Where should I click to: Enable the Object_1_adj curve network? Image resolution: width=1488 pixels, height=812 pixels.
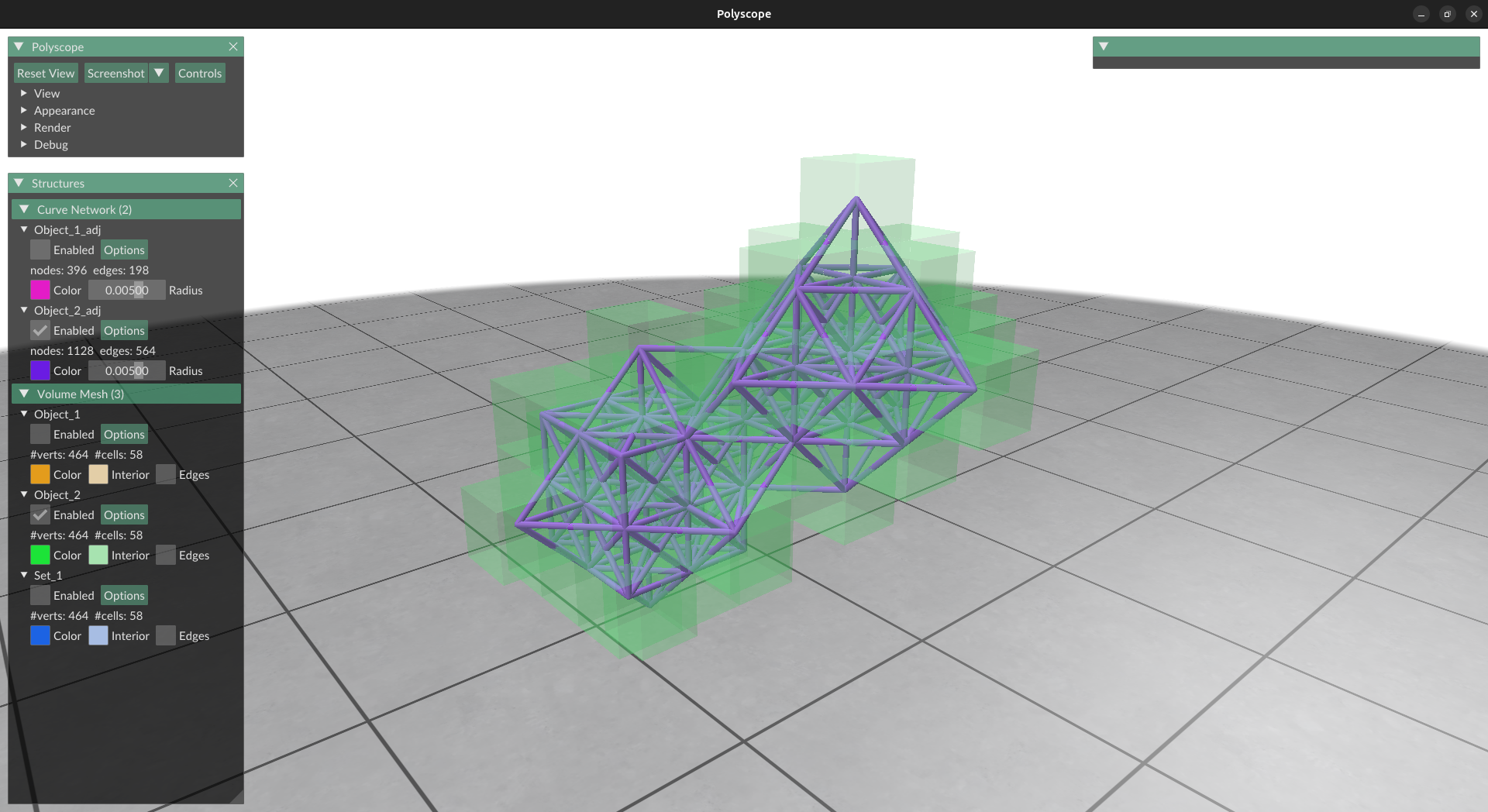(x=40, y=249)
